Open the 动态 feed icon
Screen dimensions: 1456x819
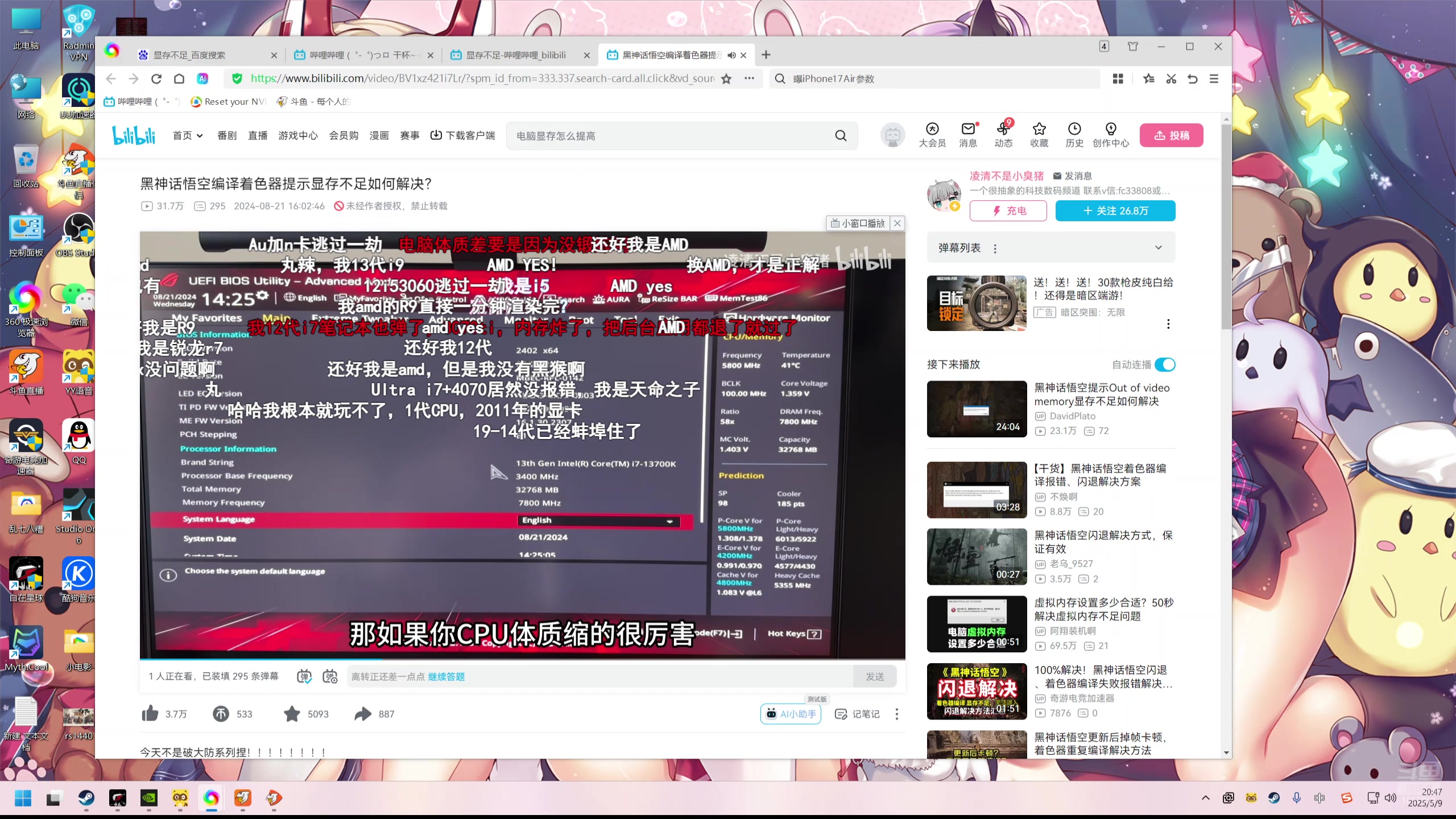pos(1003,135)
